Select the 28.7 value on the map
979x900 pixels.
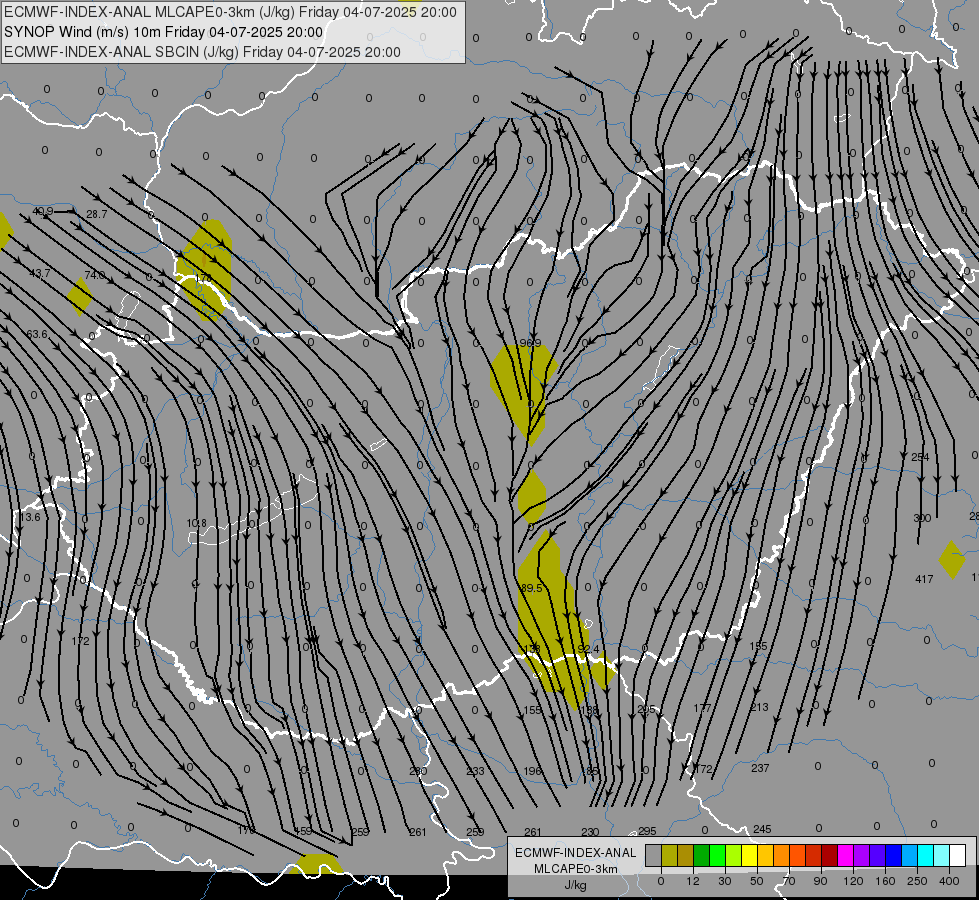click(x=97, y=214)
